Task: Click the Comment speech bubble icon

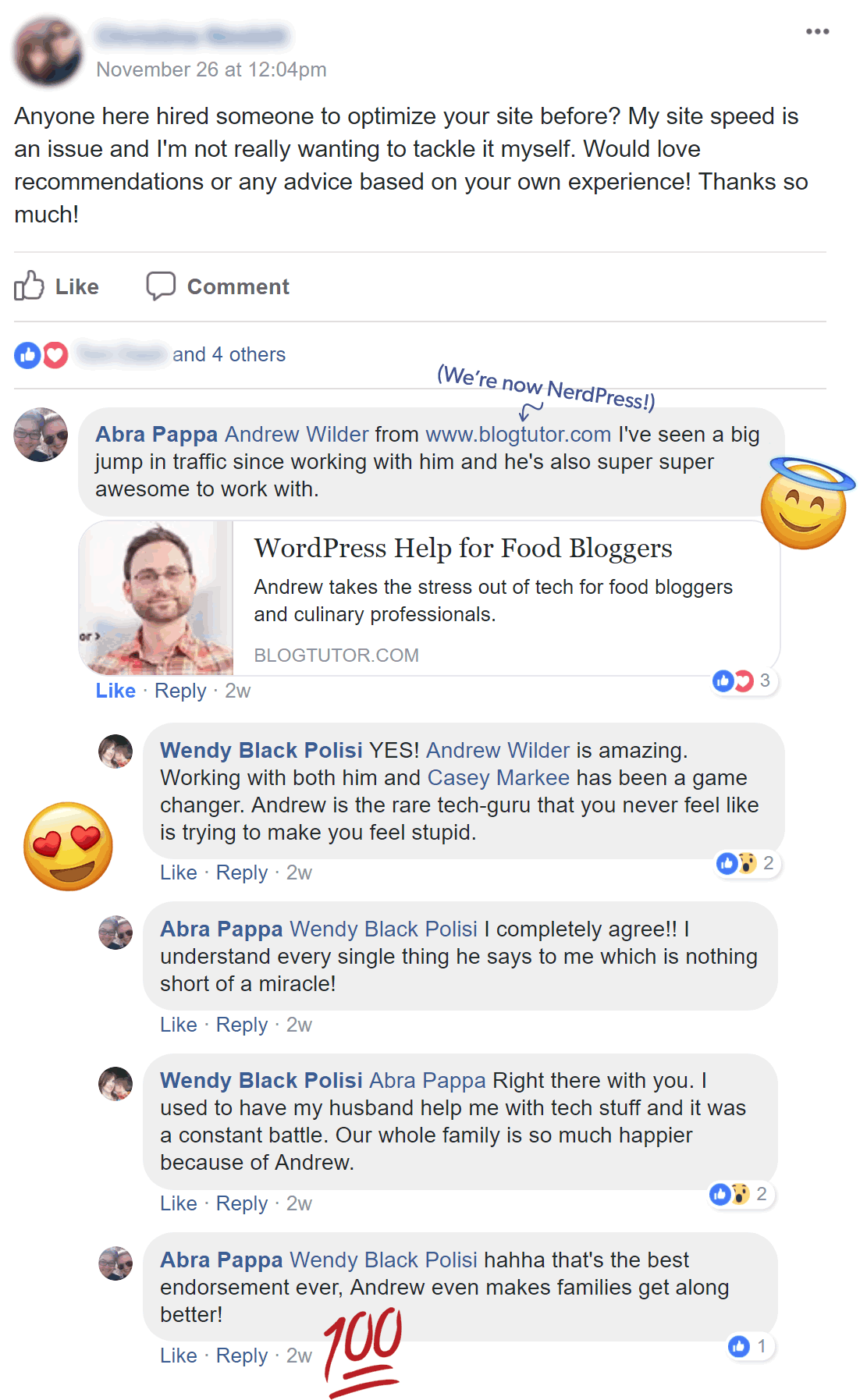Action: coord(161,286)
